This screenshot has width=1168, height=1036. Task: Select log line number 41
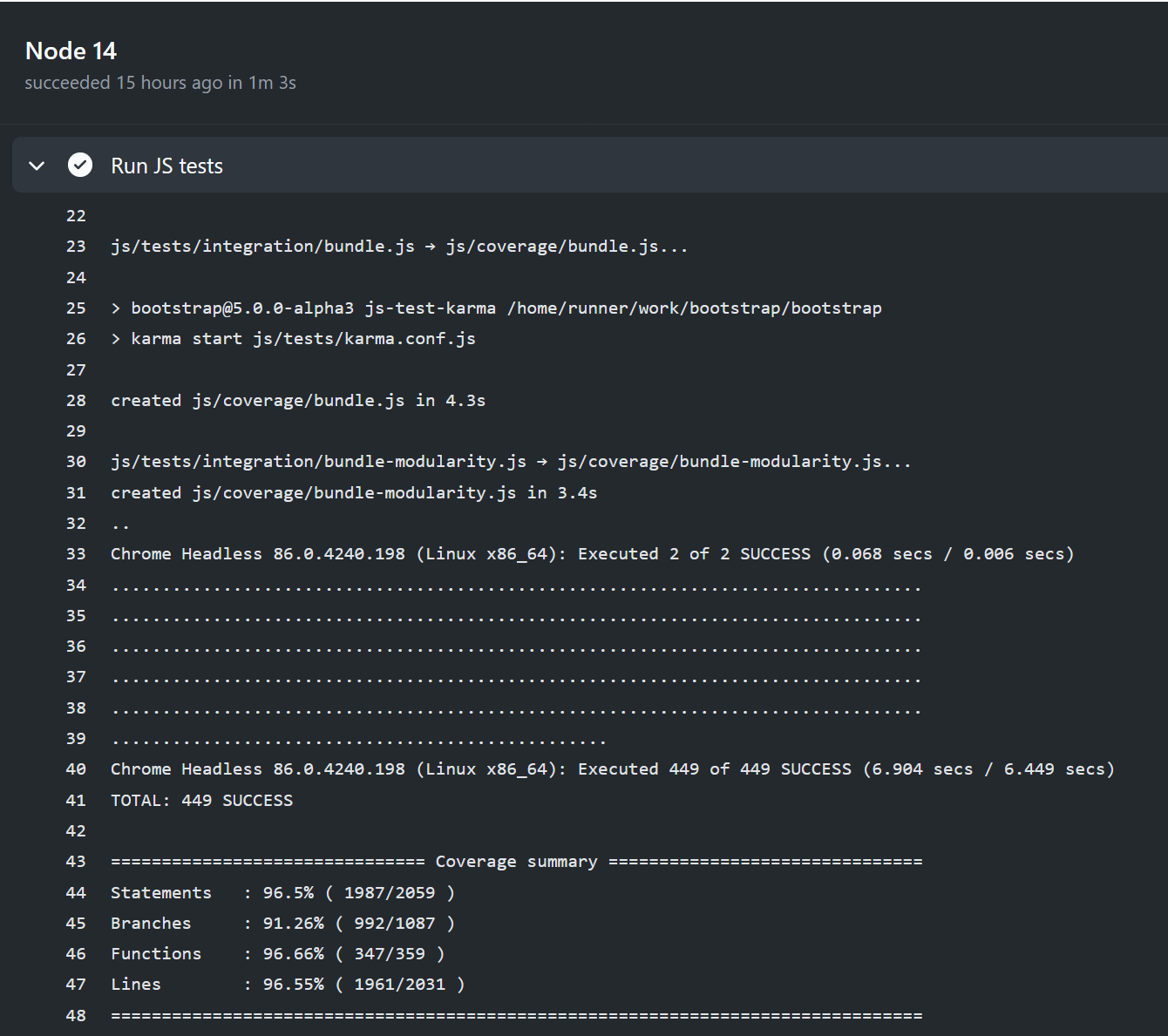(76, 800)
